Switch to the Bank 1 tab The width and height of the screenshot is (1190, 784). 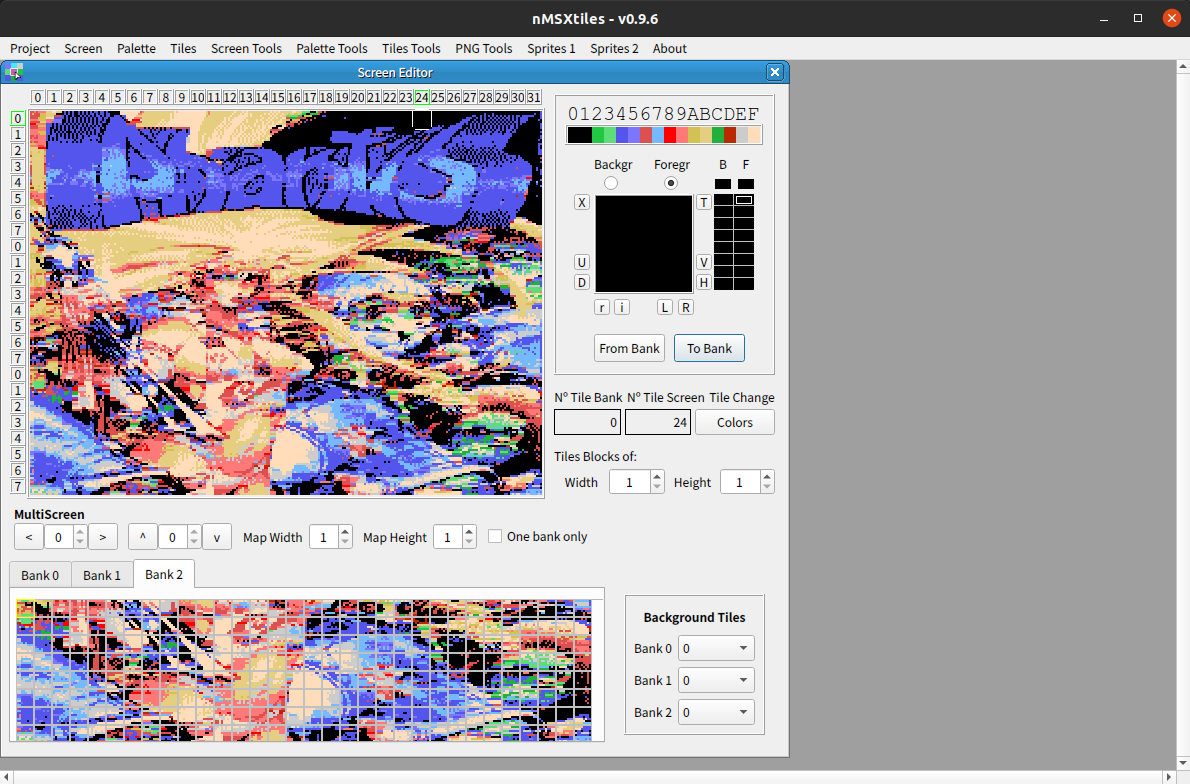(x=102, y=575)
